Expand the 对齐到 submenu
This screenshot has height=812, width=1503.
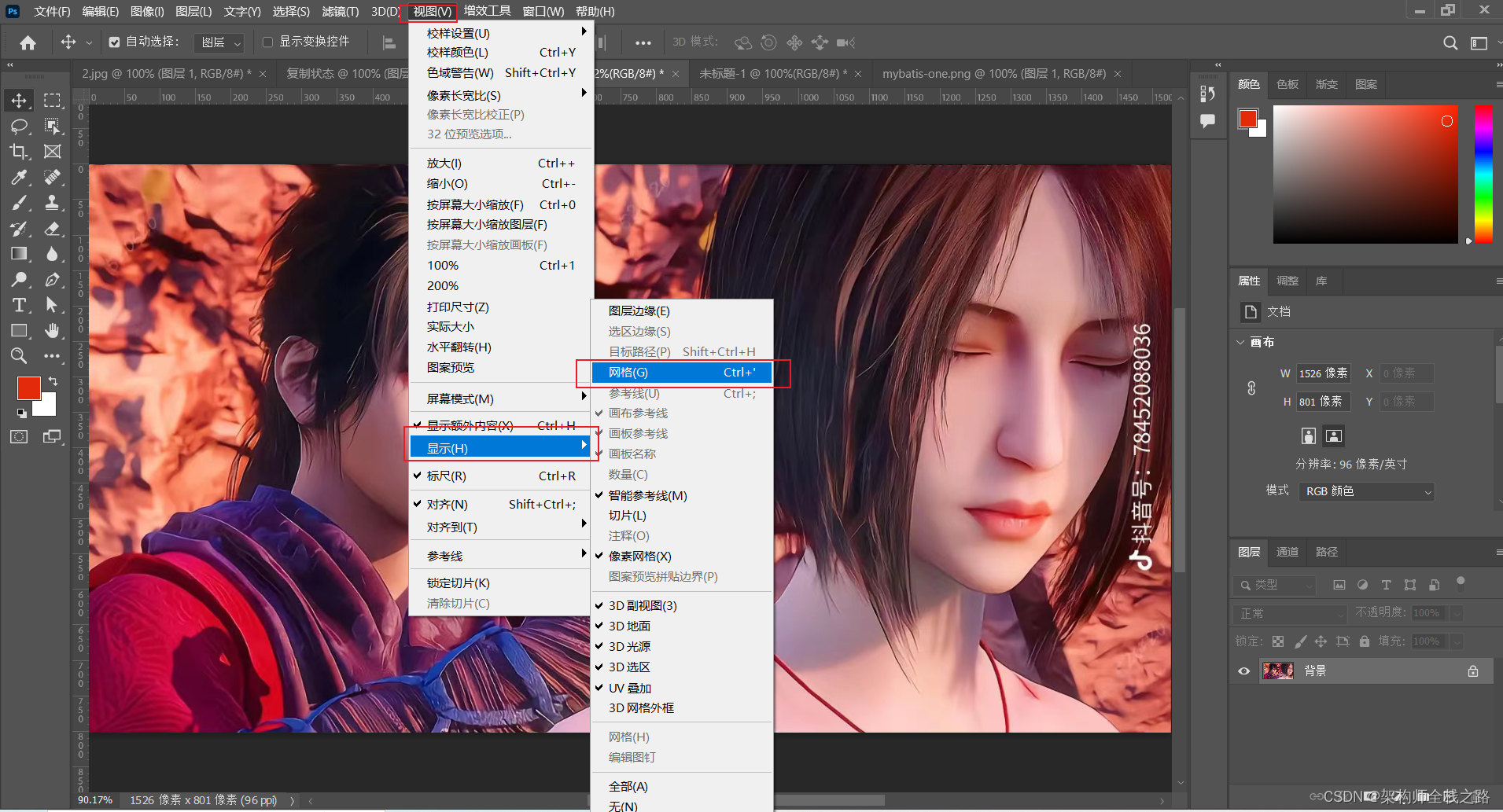click(500, 527)
